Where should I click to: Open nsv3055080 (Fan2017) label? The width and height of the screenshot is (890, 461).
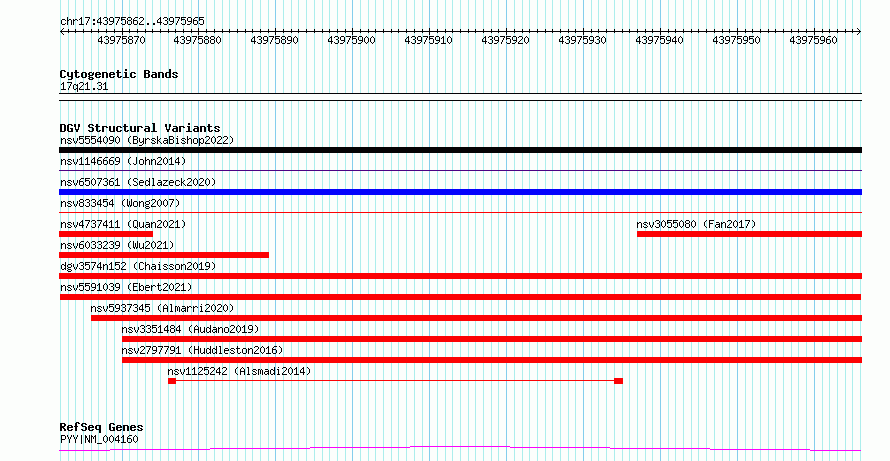pos(696,224)
